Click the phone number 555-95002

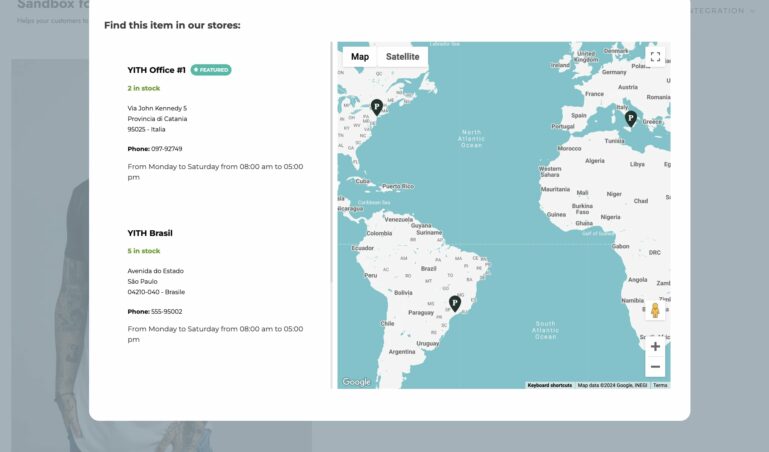[x=167, y=312]
